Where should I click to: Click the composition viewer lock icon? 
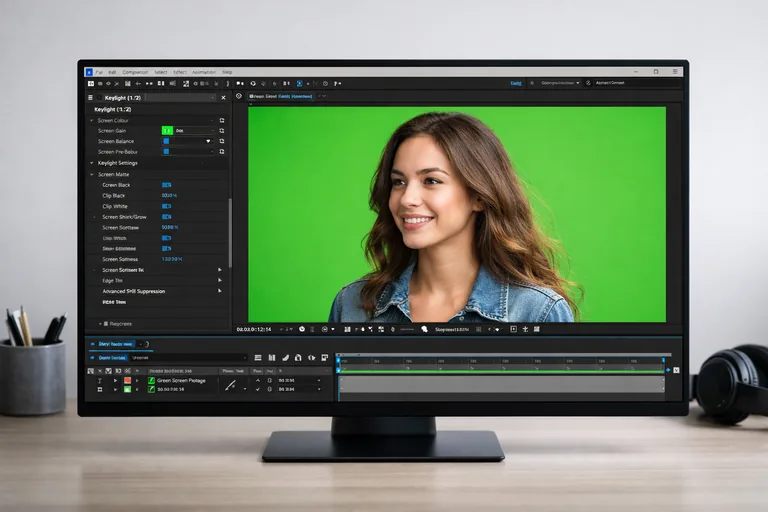[239, 96]
